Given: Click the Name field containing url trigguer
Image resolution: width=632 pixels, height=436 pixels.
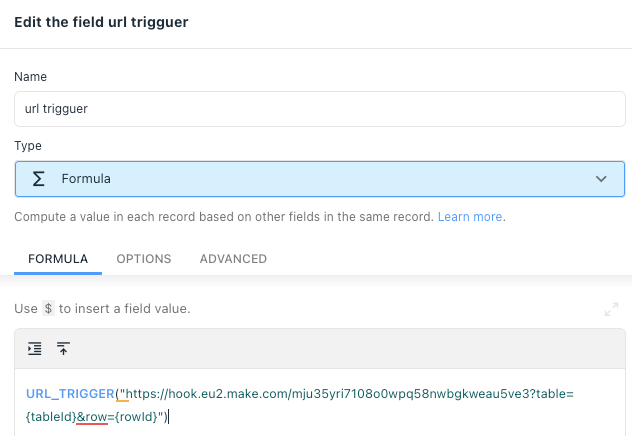Looking at the screenshot, I should (x=320, y=109).
